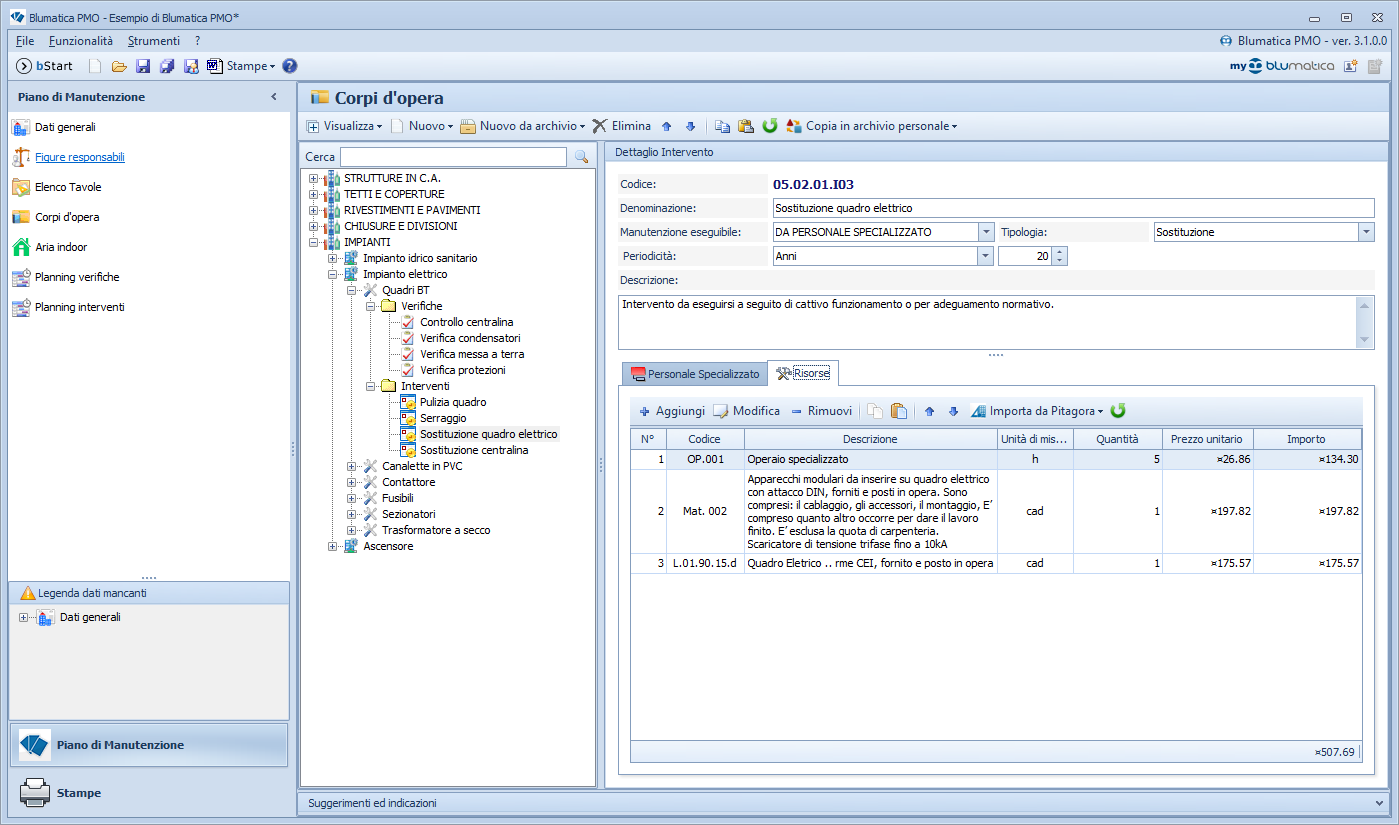This screenshot has width=1399, height=825.
Task: Expand the STRUTTURE IN C.A. tree node
Action: 314,178
